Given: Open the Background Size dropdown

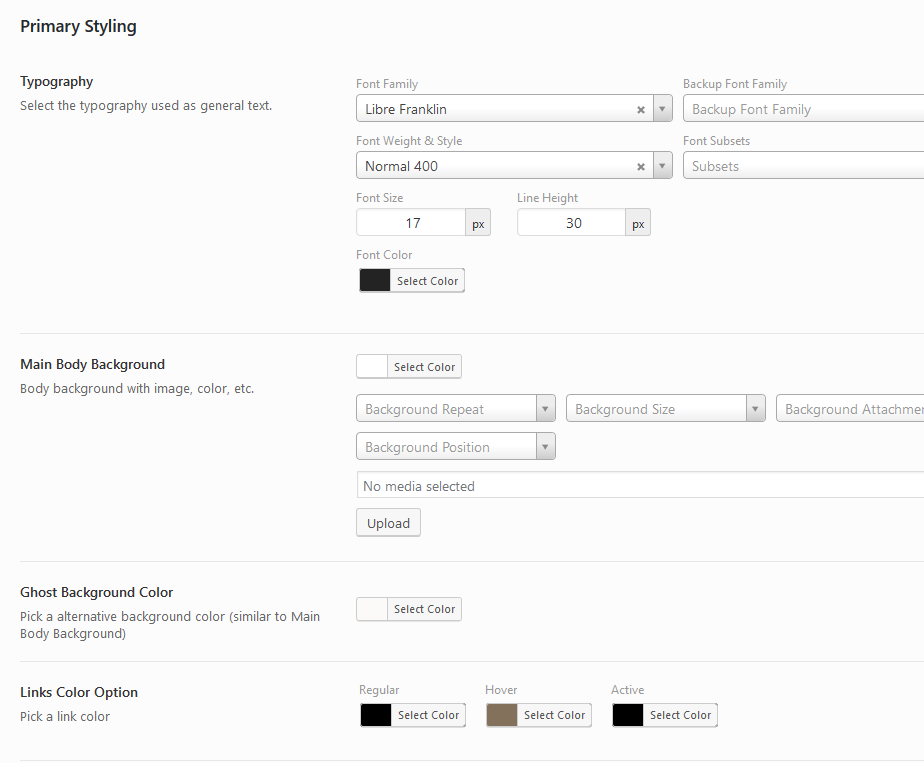Looking at the screenshot, I should (755, 408).
